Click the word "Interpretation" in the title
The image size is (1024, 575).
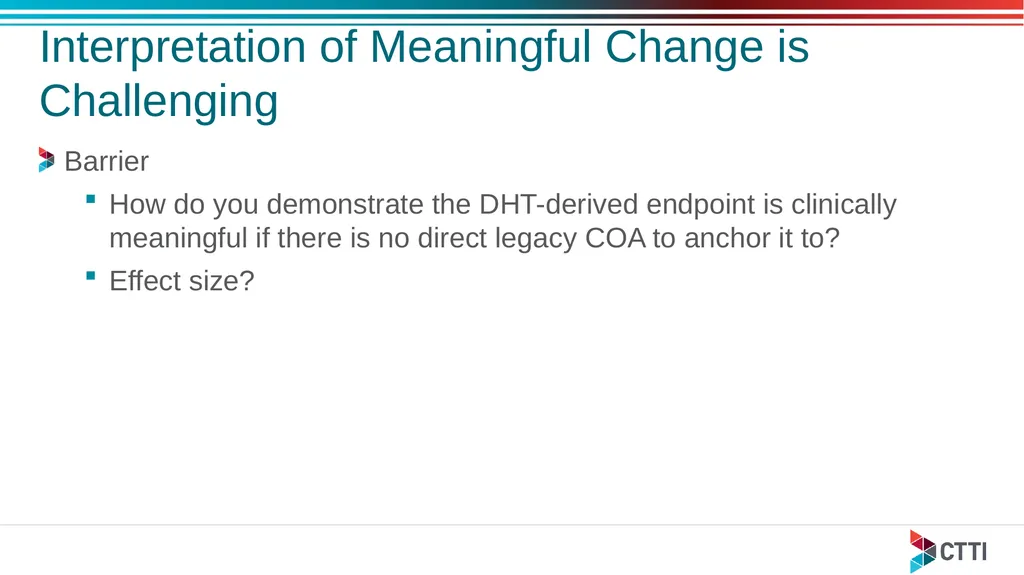pos(173,47)
